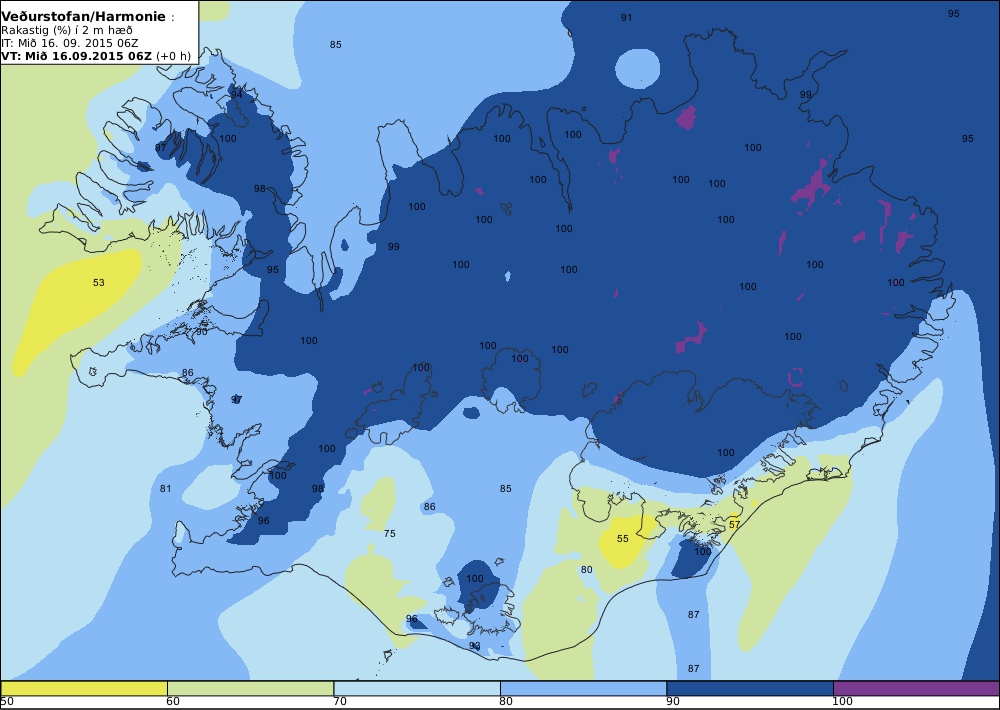Click the light blue 70–80 legend segment
This screenshot has height=710, width=1000.
(x=417, y=688)
